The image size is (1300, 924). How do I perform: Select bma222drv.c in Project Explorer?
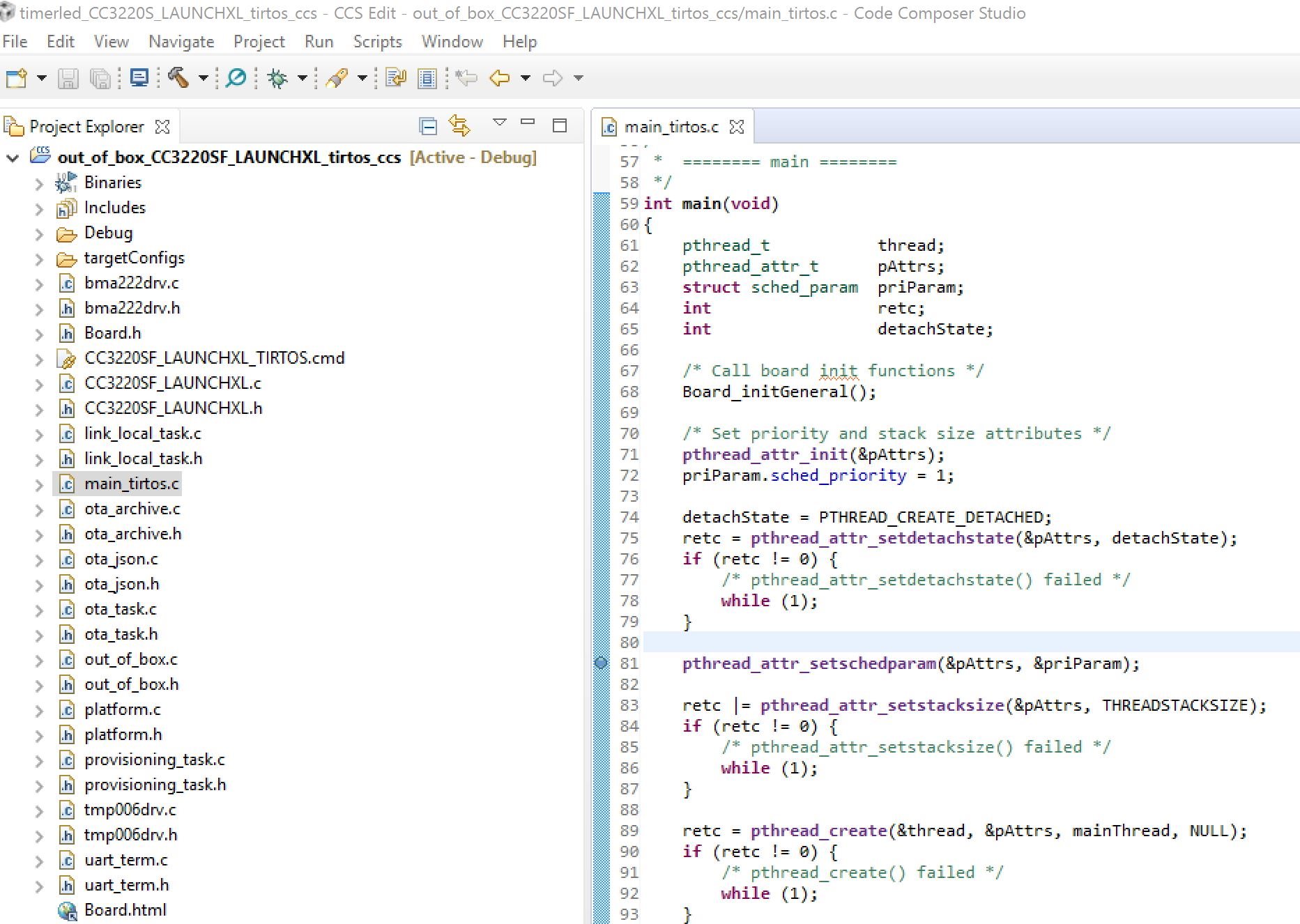tap(131, 283)
